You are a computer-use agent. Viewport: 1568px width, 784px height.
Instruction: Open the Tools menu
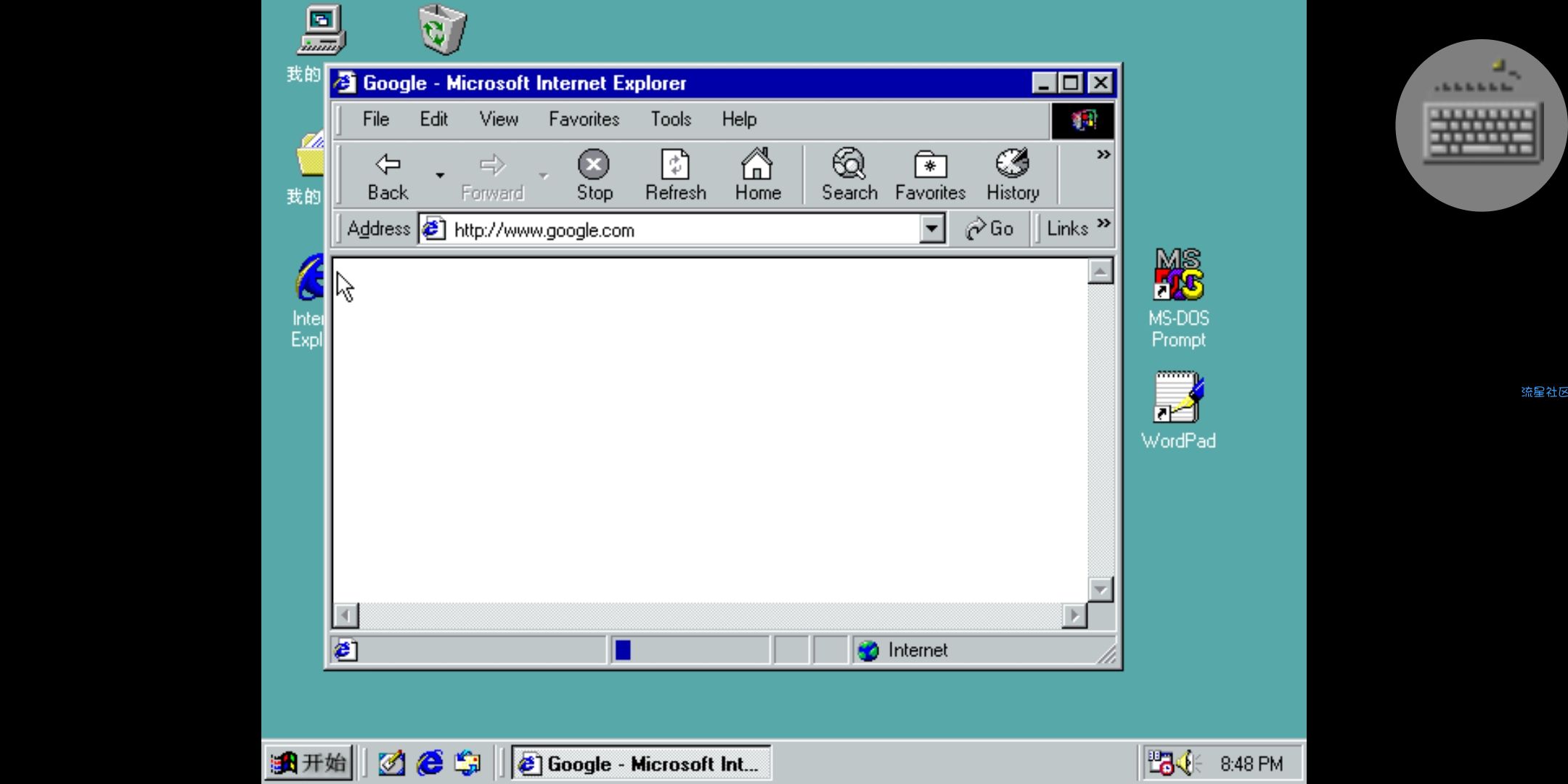[670, 119]
